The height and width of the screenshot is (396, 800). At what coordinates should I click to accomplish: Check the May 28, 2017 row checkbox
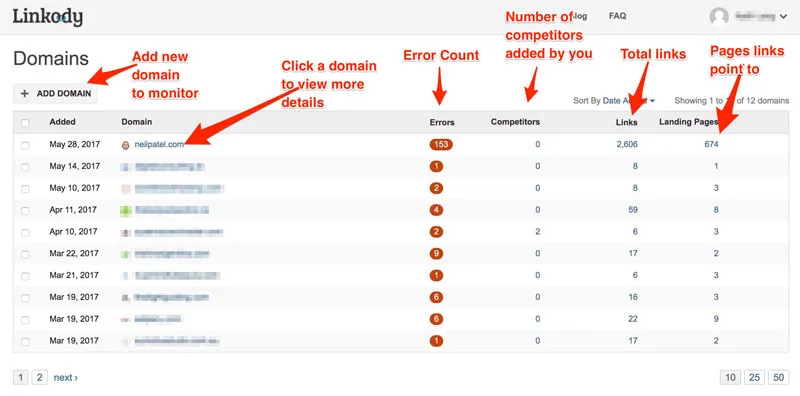point(25,145)
